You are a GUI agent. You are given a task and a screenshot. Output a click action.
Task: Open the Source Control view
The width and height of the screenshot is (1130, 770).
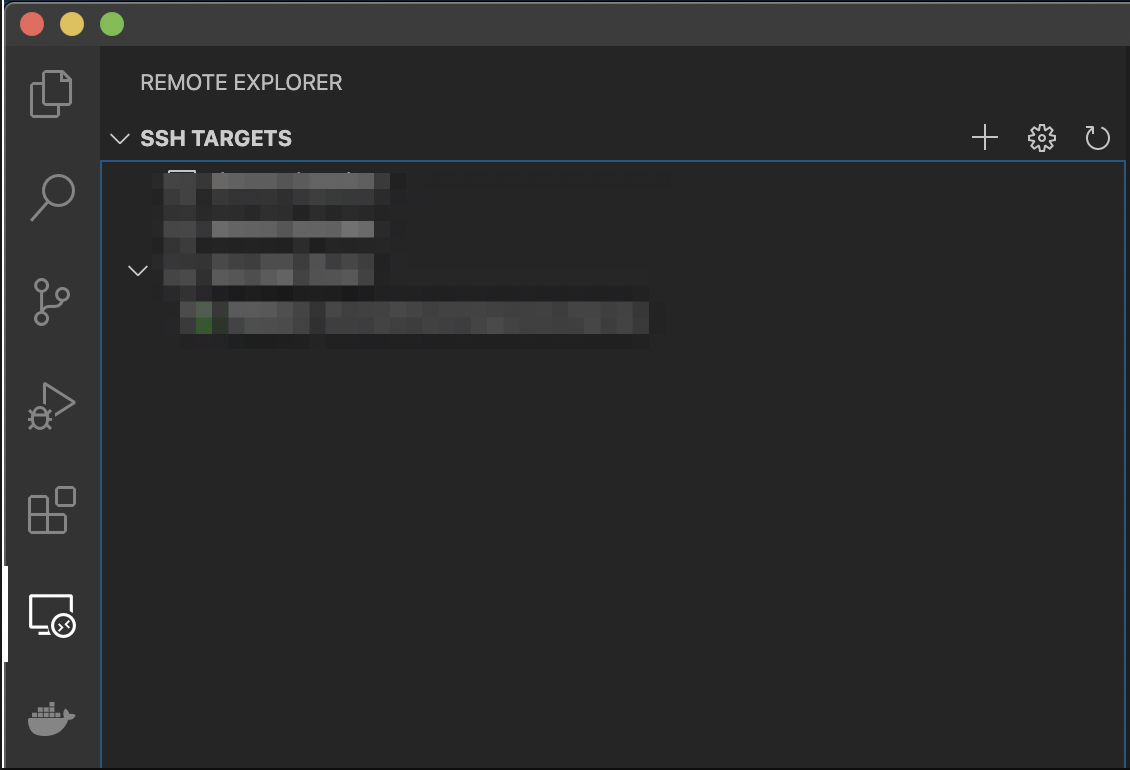52,301
